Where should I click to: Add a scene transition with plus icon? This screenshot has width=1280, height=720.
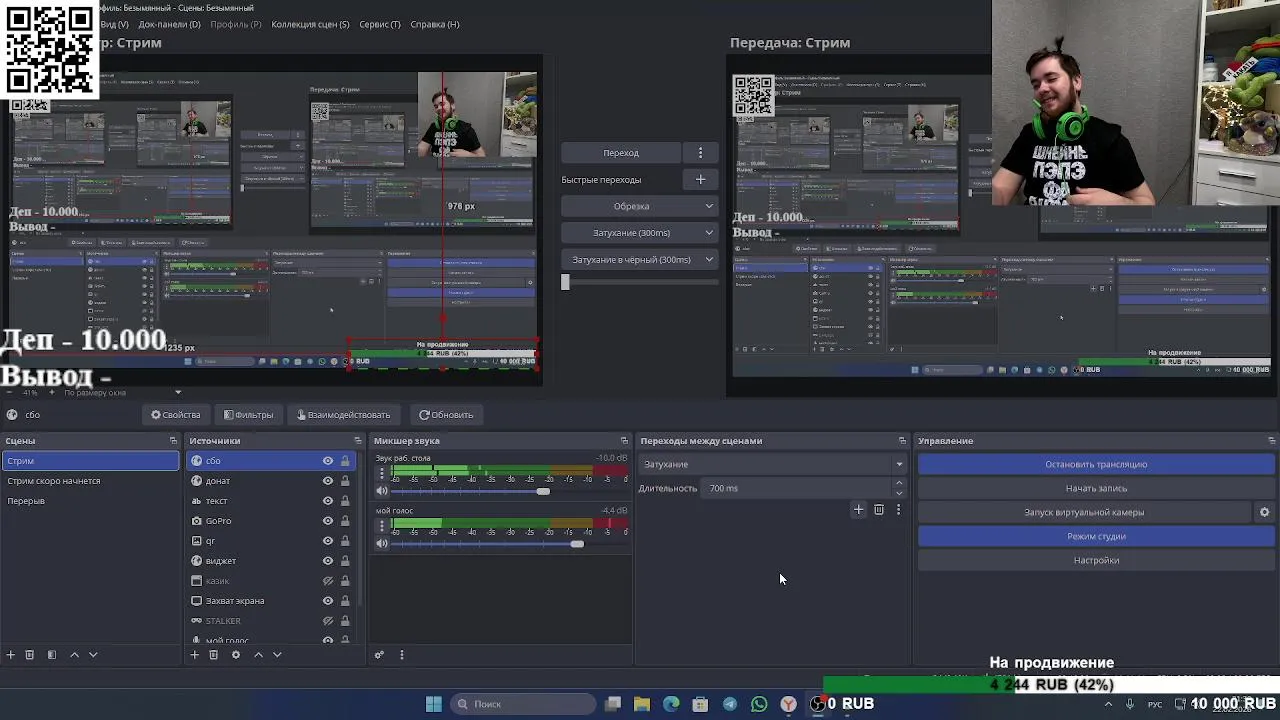pyautogui.click(x=858, y=510)
